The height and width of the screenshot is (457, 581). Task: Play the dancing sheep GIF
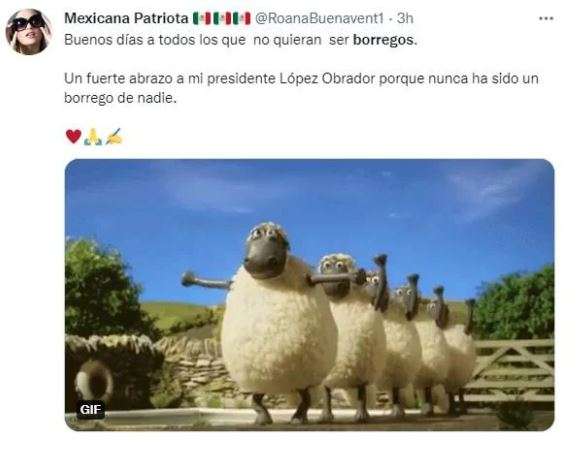(x=309, y=295)
